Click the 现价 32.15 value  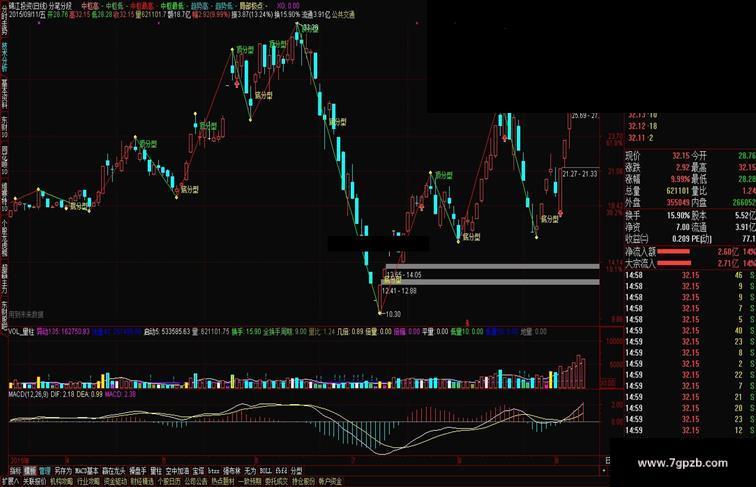[681, 156]
